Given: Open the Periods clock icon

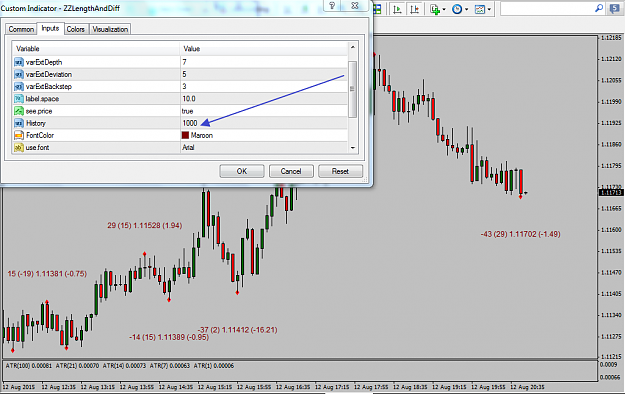Looking at the screenshot, I should 457,9.
